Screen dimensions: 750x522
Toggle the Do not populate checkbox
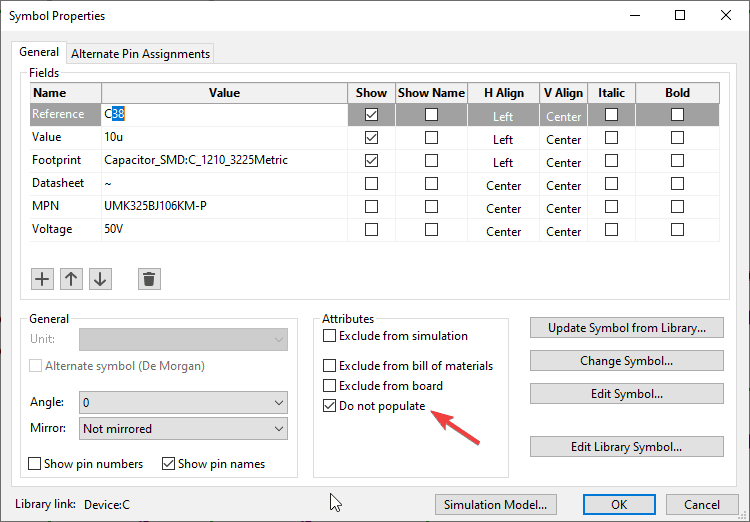(330, 406)
